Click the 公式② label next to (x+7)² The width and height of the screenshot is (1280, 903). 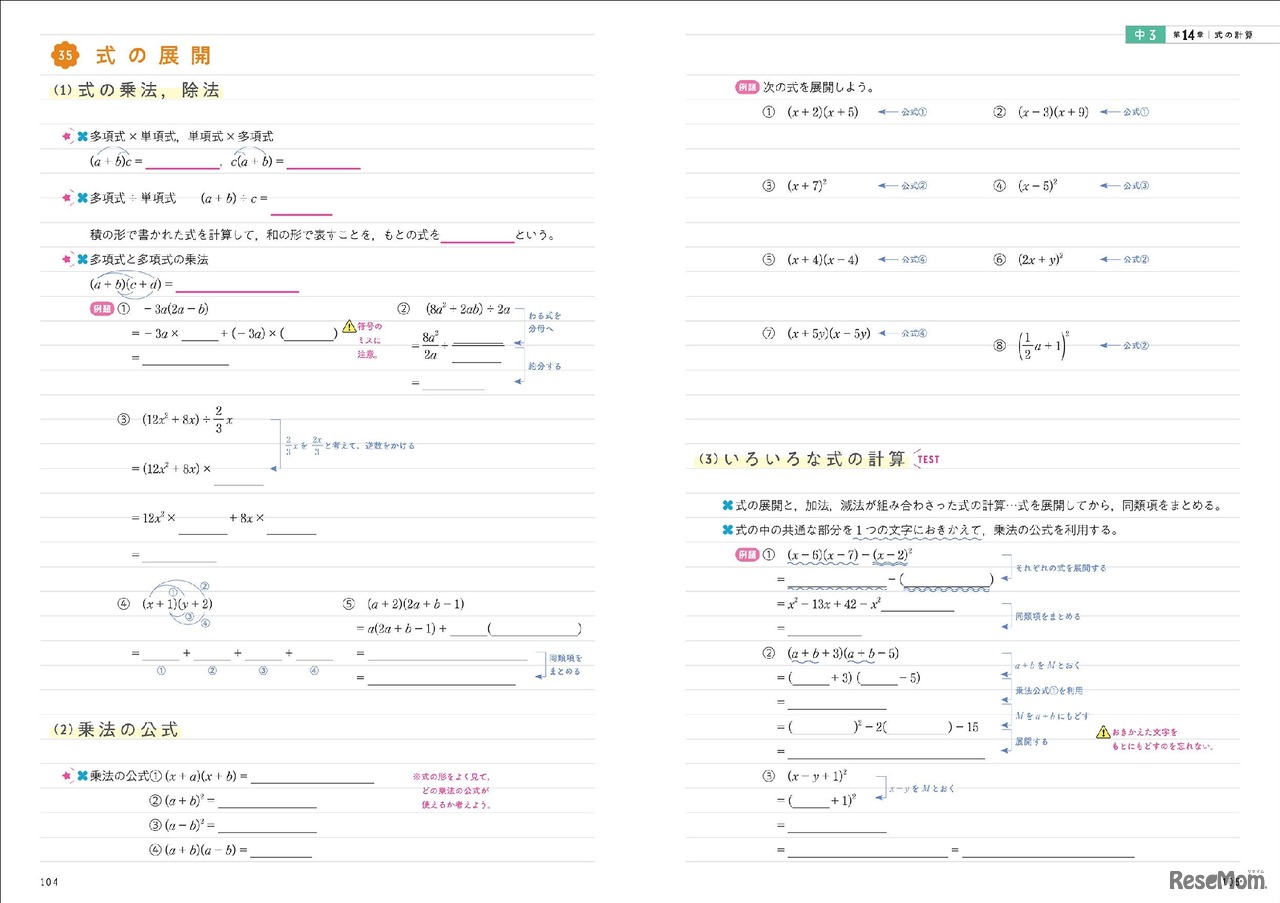pyautogui.click(x=914, y=185)
